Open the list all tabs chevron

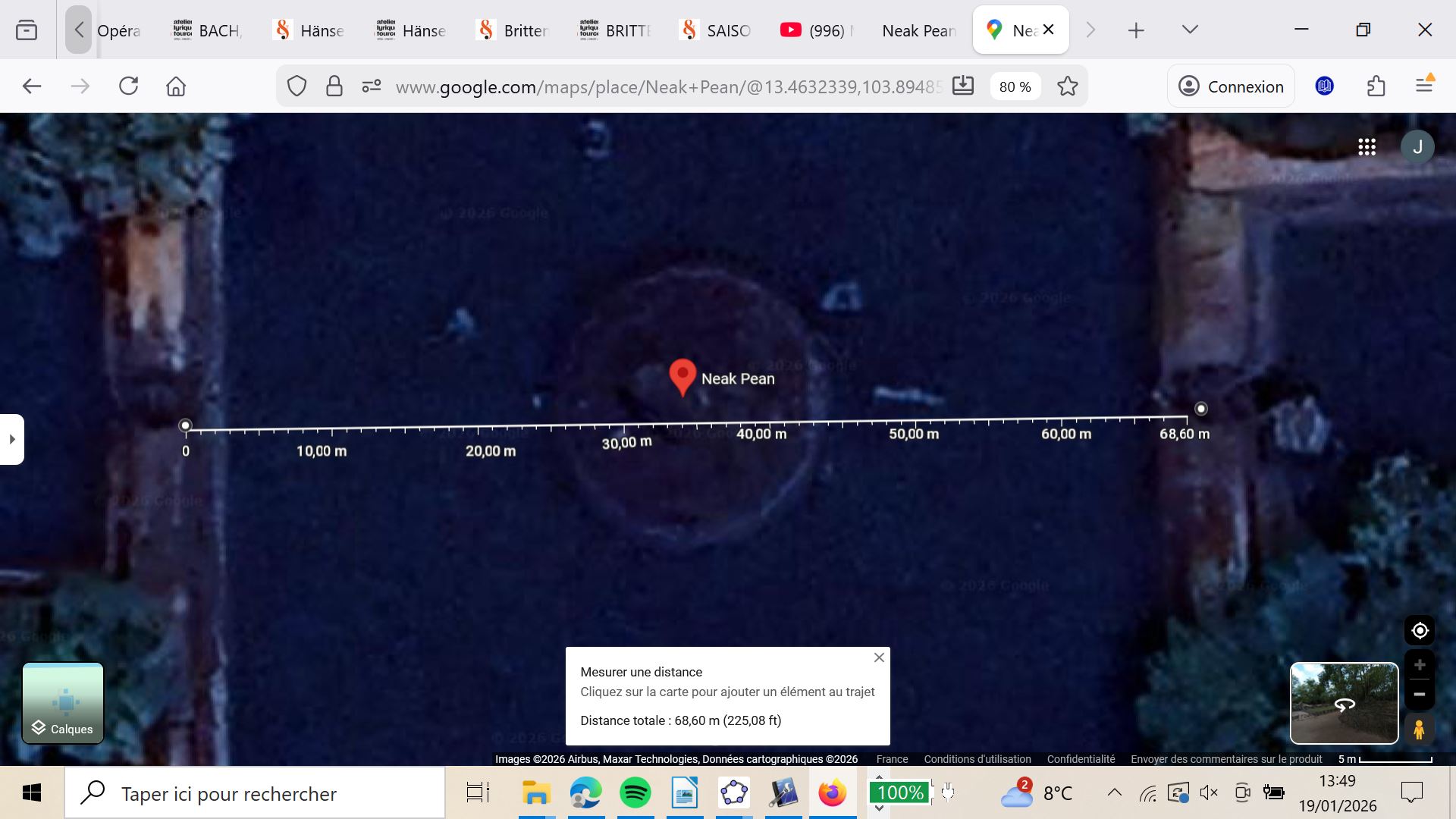pyautogui.click(x=1190, y=30)
